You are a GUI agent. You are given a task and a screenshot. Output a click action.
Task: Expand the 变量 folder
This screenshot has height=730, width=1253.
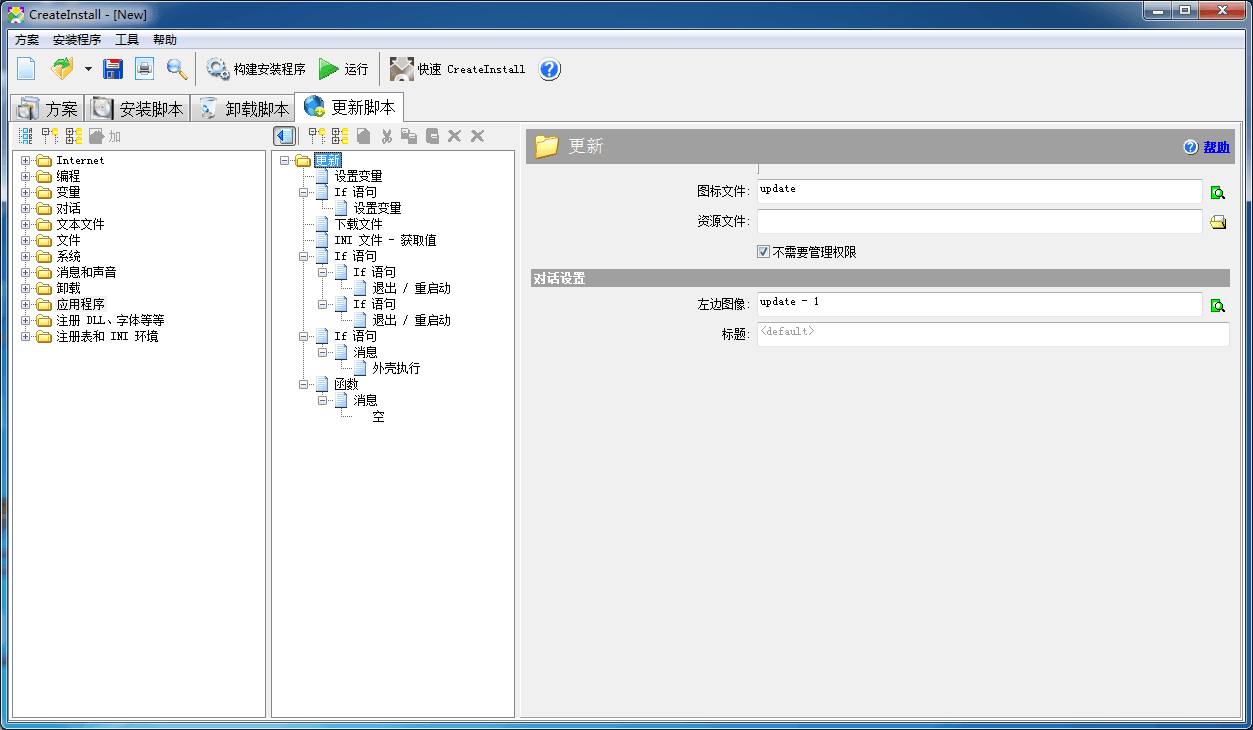coord(26,192)
